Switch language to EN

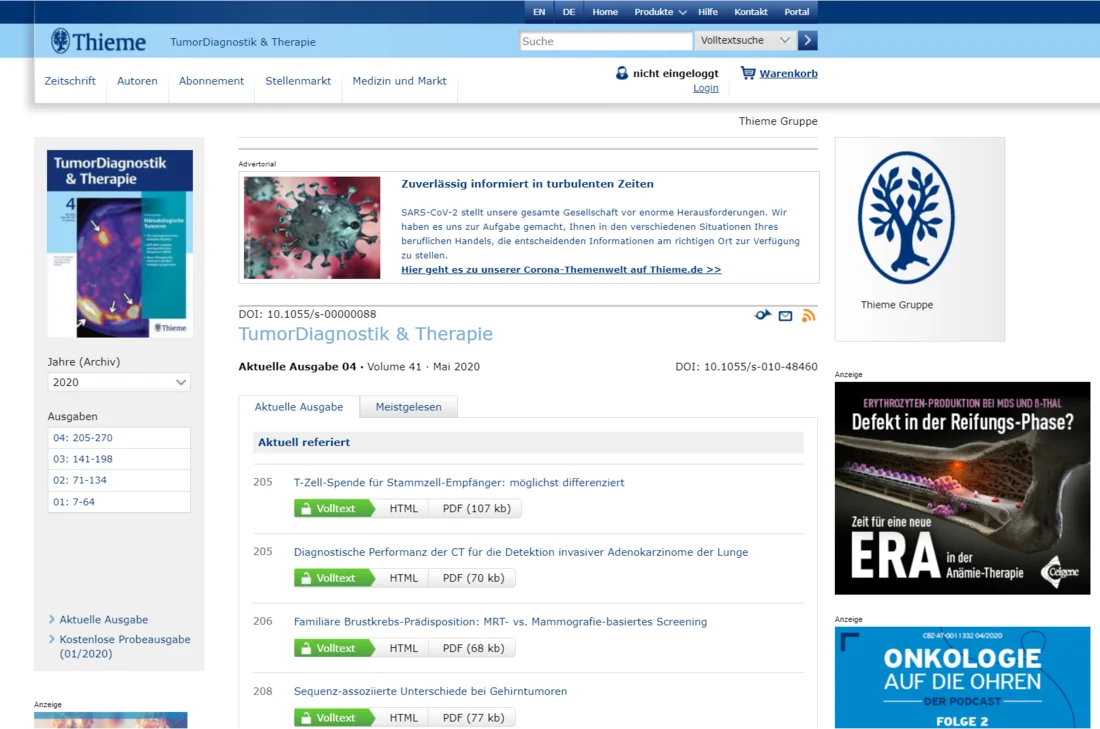click(x=539, y=11)
